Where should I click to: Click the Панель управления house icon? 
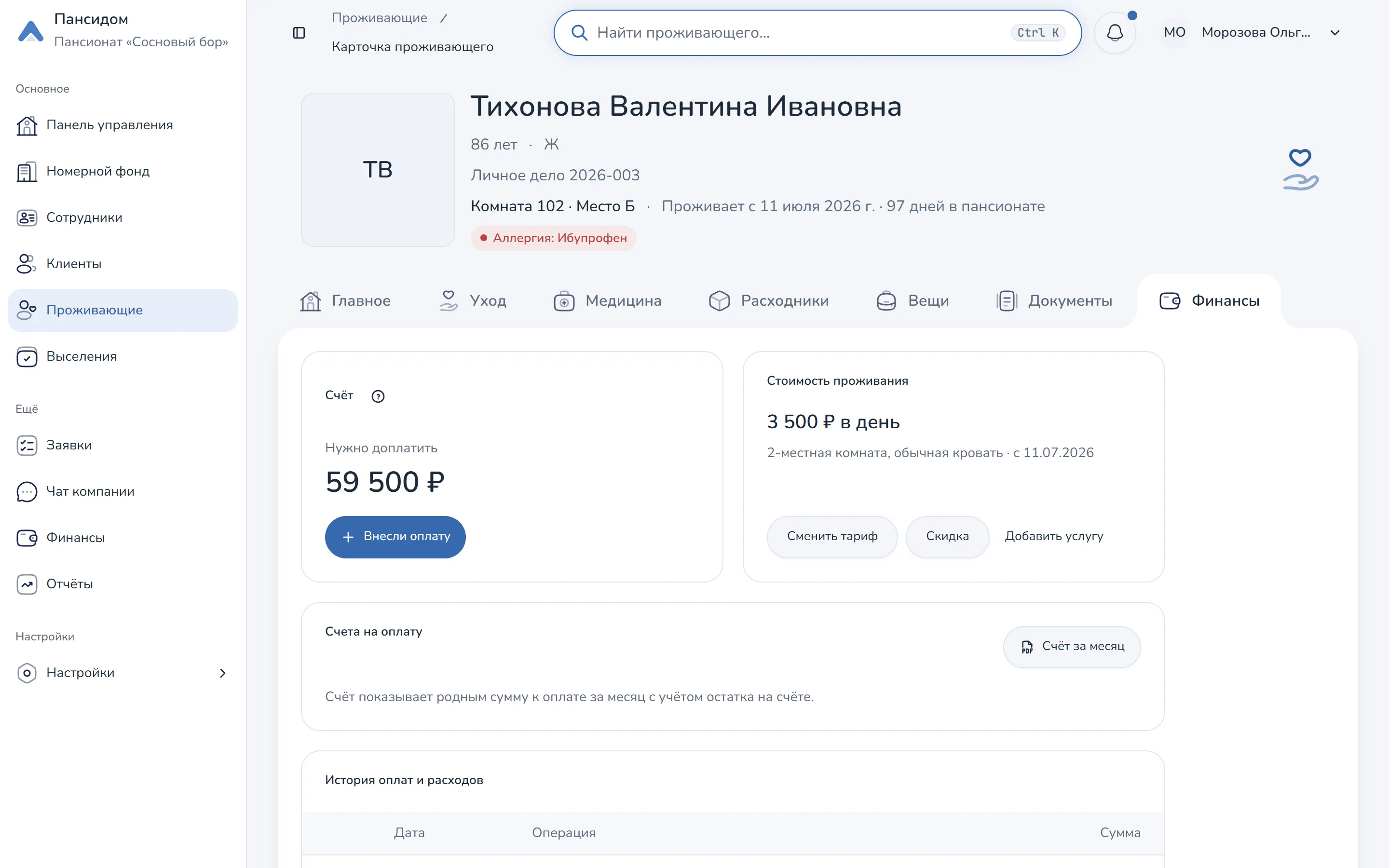27,126
